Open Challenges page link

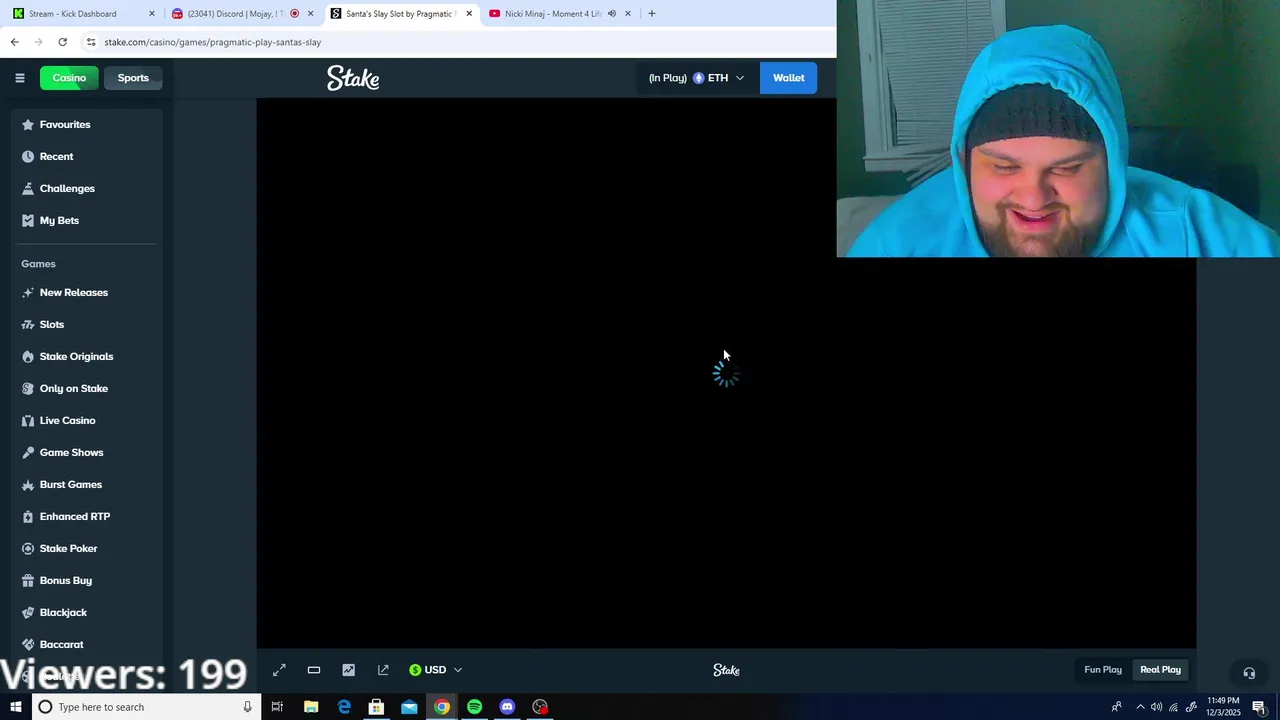coord(67,189)
